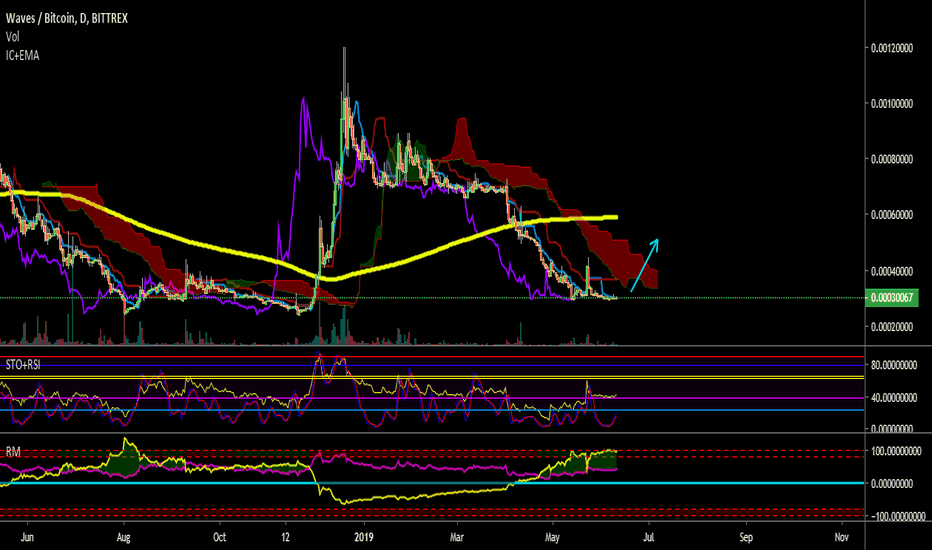932x550 pixels.
Task: Click STO+RSI axis value 80.00000000
Action: click(x=894, y=365)
